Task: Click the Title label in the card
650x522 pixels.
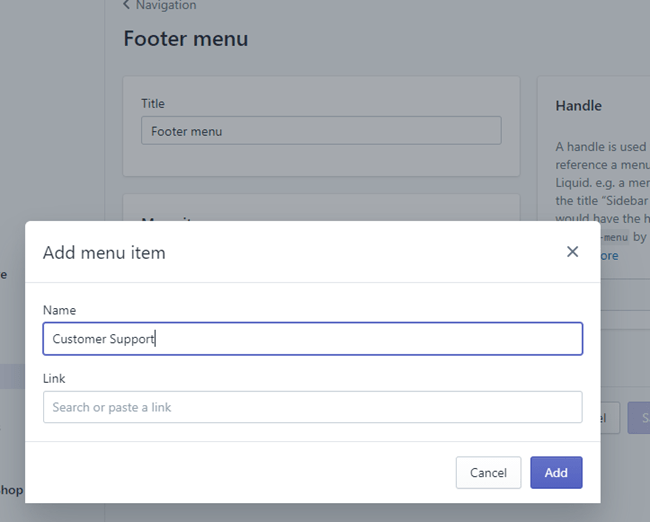Action: (x=153, y=103)
